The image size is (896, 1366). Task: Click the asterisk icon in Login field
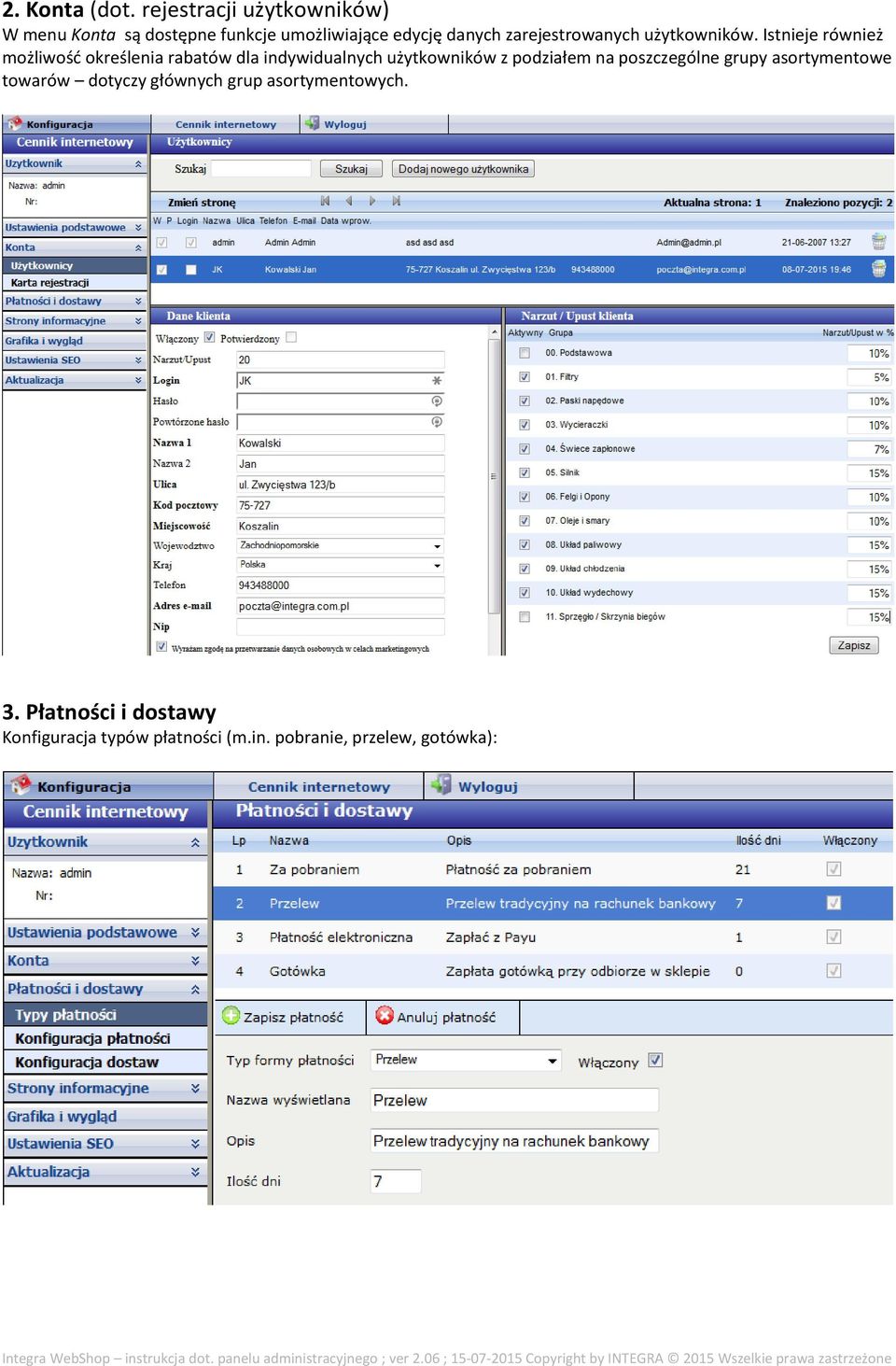(x=436, y=381)
